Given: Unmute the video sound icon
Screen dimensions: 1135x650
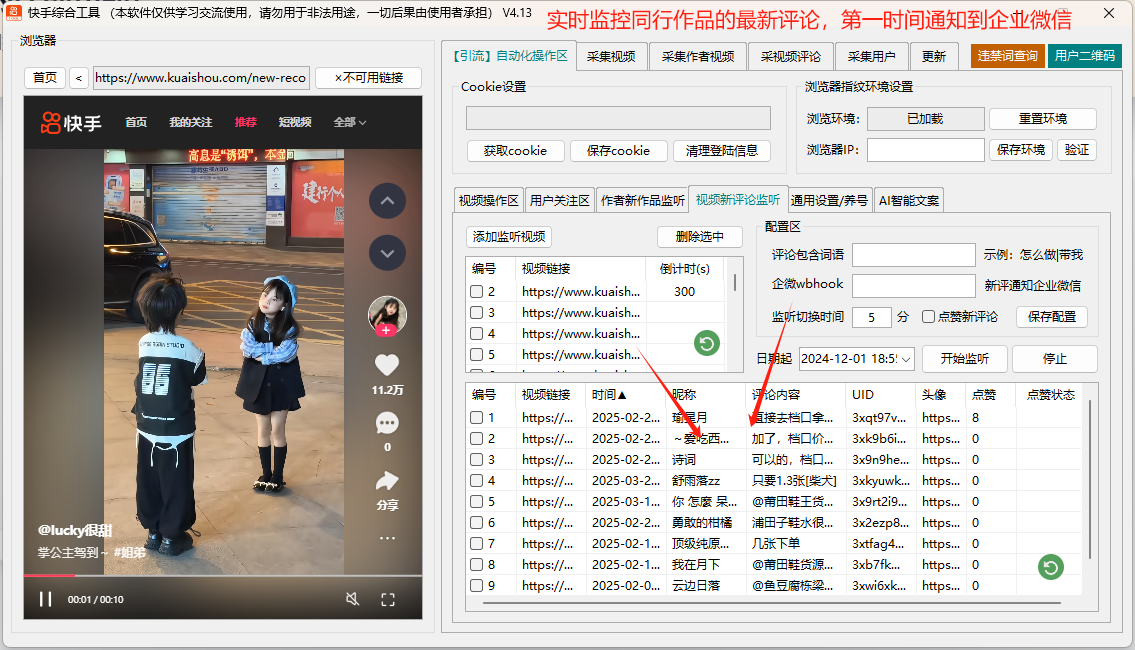Looking at the screenshot, I should (352, 599).
